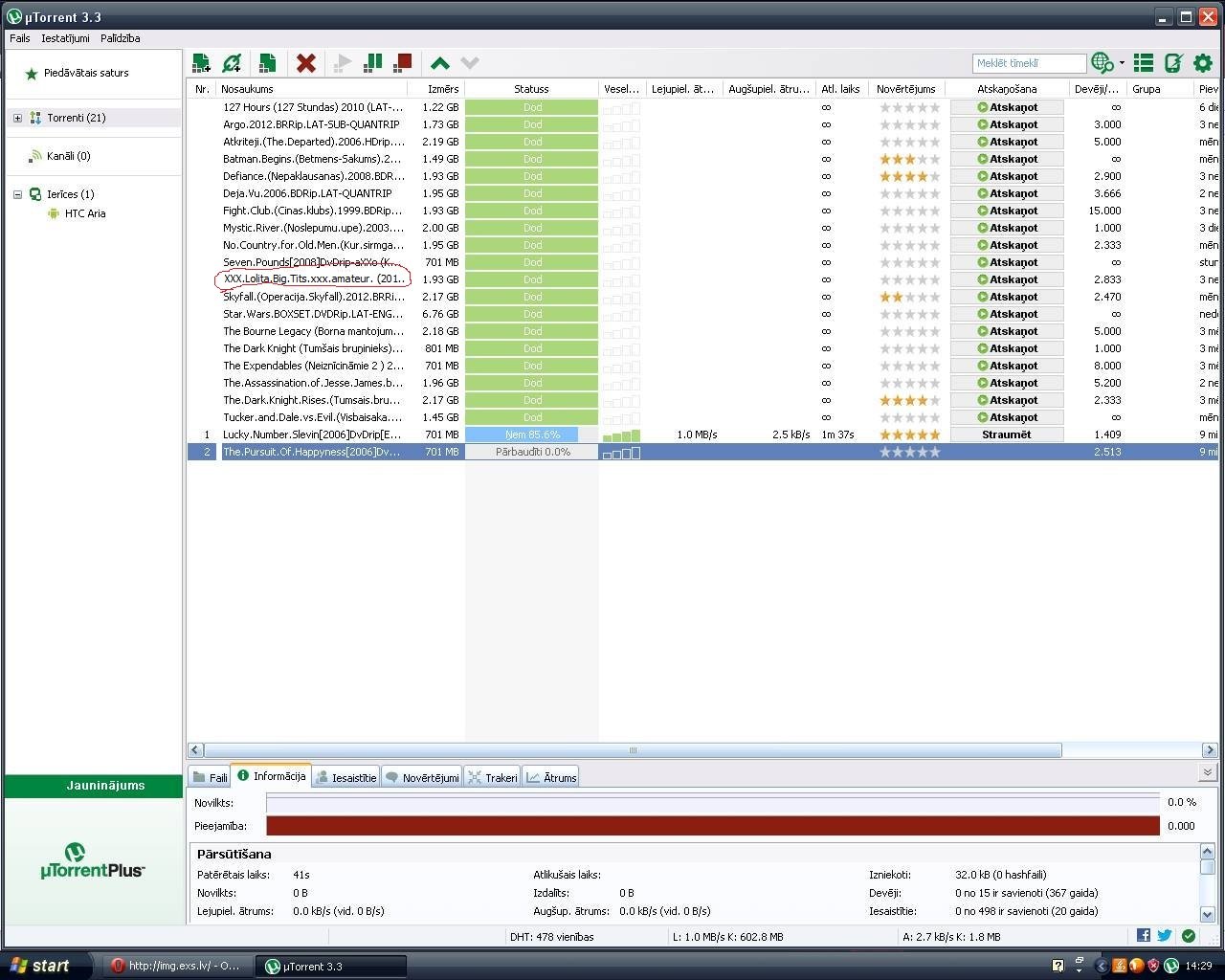This screenshot has height=980, width=1225.
Task: Sort by the Izmērs column header
Action: (x=436, y=89)
